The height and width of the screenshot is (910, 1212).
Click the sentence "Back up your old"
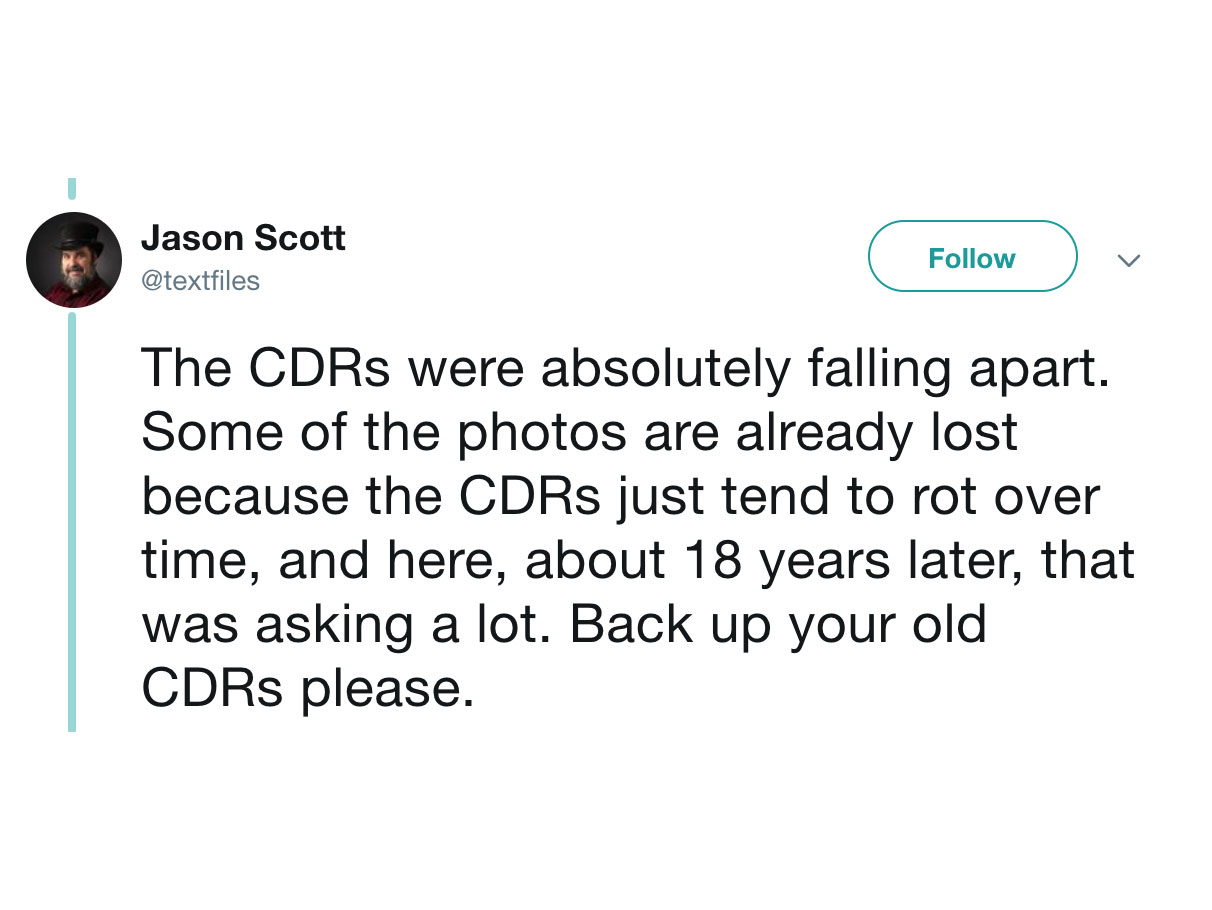click(778, 625)
